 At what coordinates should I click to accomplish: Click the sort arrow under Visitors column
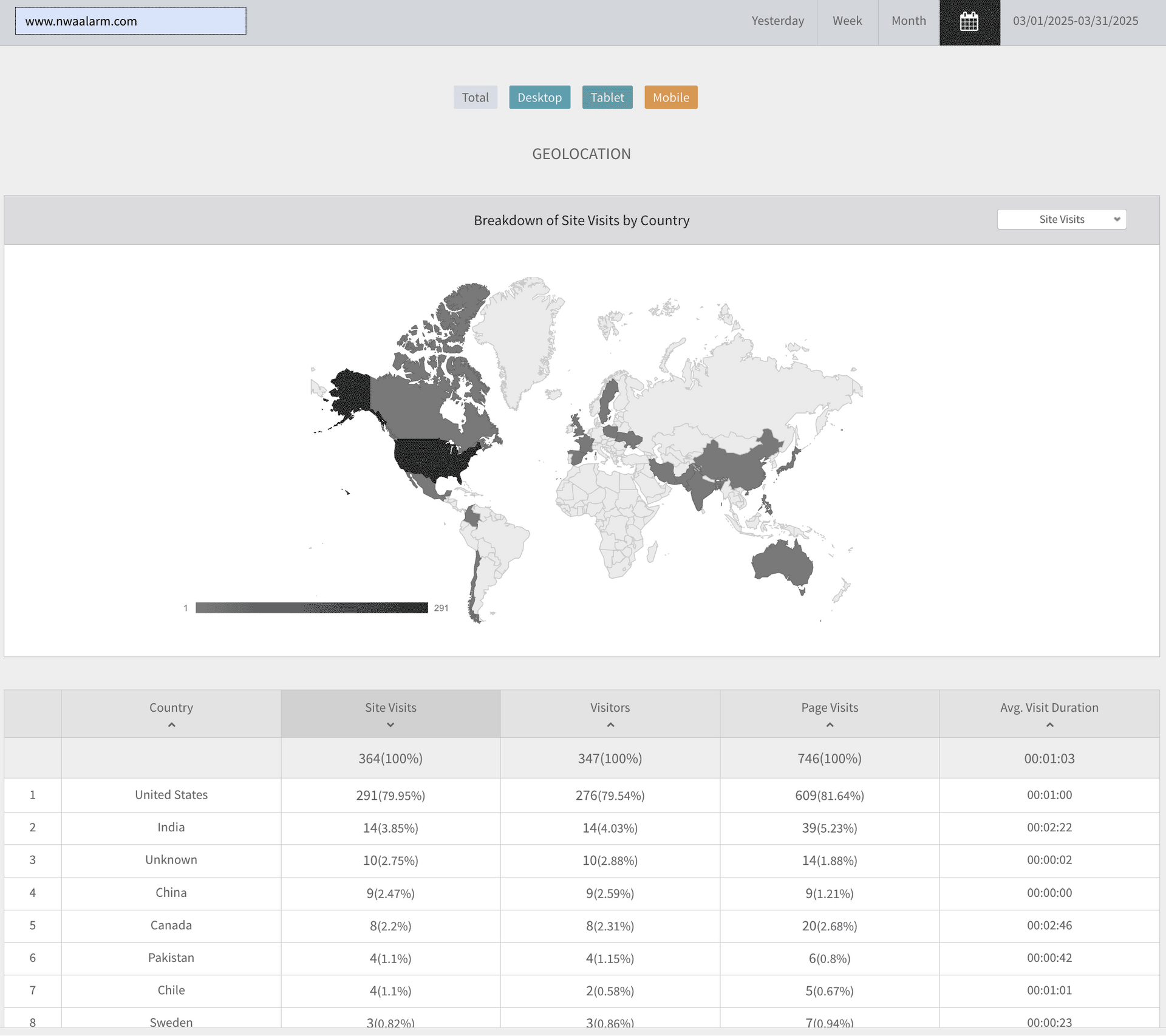(610, 725)
